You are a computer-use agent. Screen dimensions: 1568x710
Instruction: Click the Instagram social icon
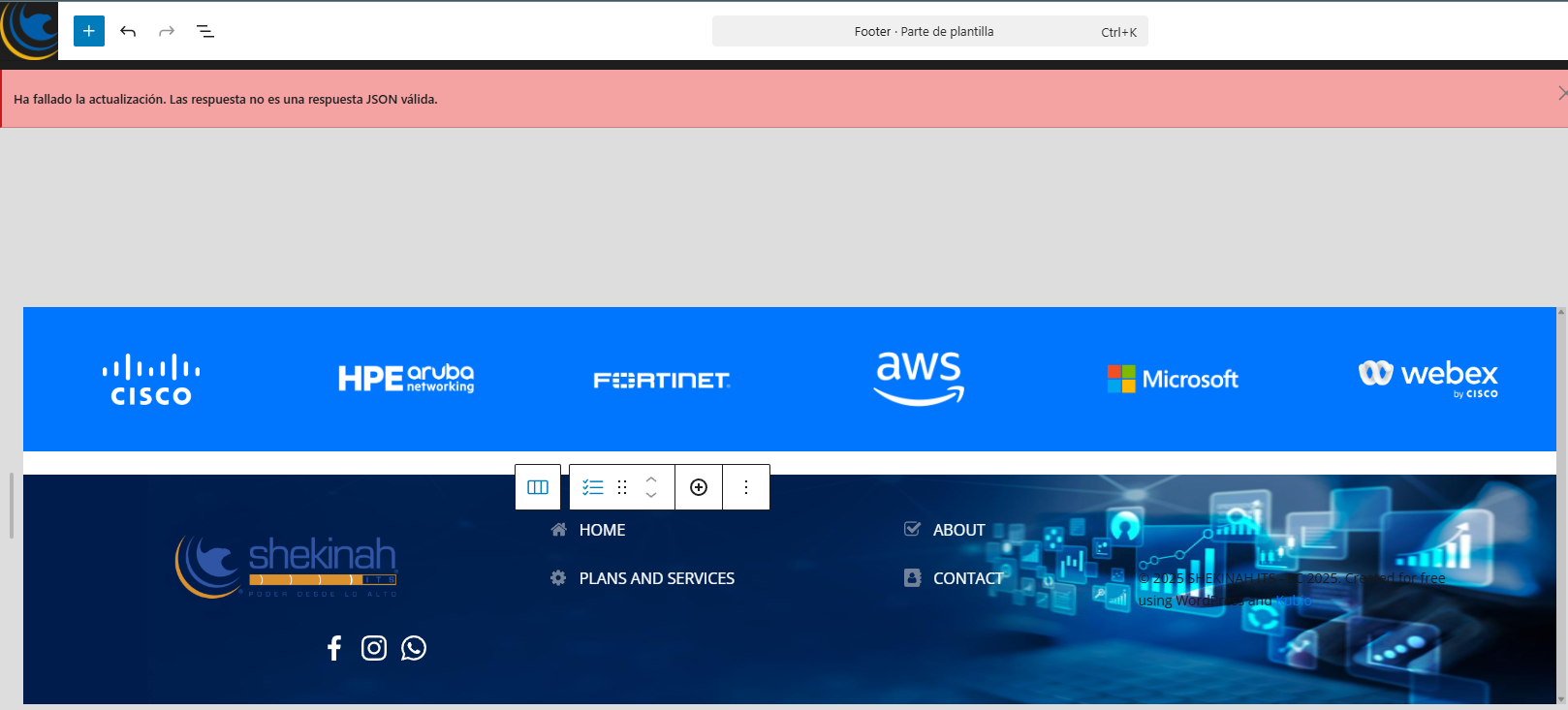[374, 648]
